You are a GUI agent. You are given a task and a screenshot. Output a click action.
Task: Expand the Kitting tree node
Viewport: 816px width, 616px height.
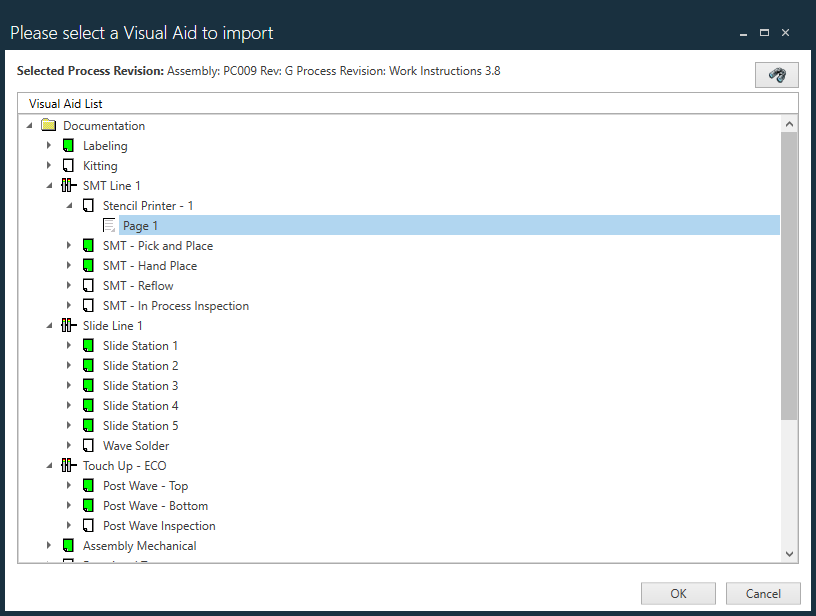point(49,165)
